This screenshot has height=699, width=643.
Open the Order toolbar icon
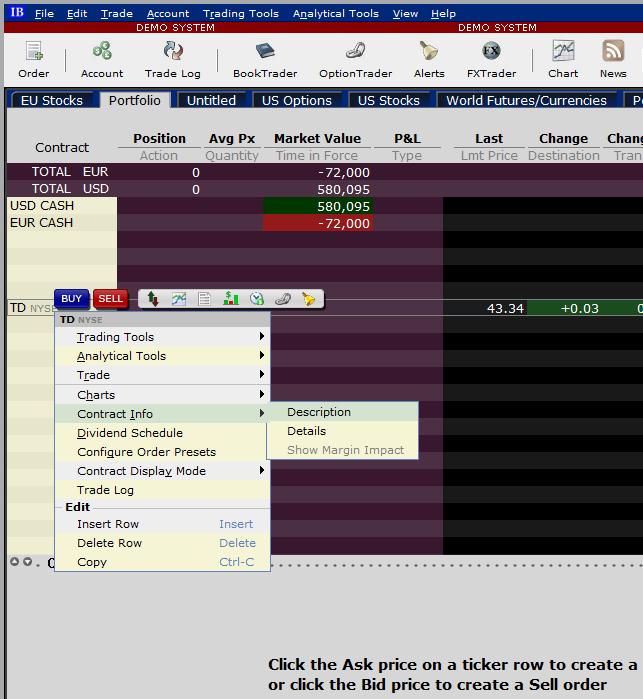34,59
